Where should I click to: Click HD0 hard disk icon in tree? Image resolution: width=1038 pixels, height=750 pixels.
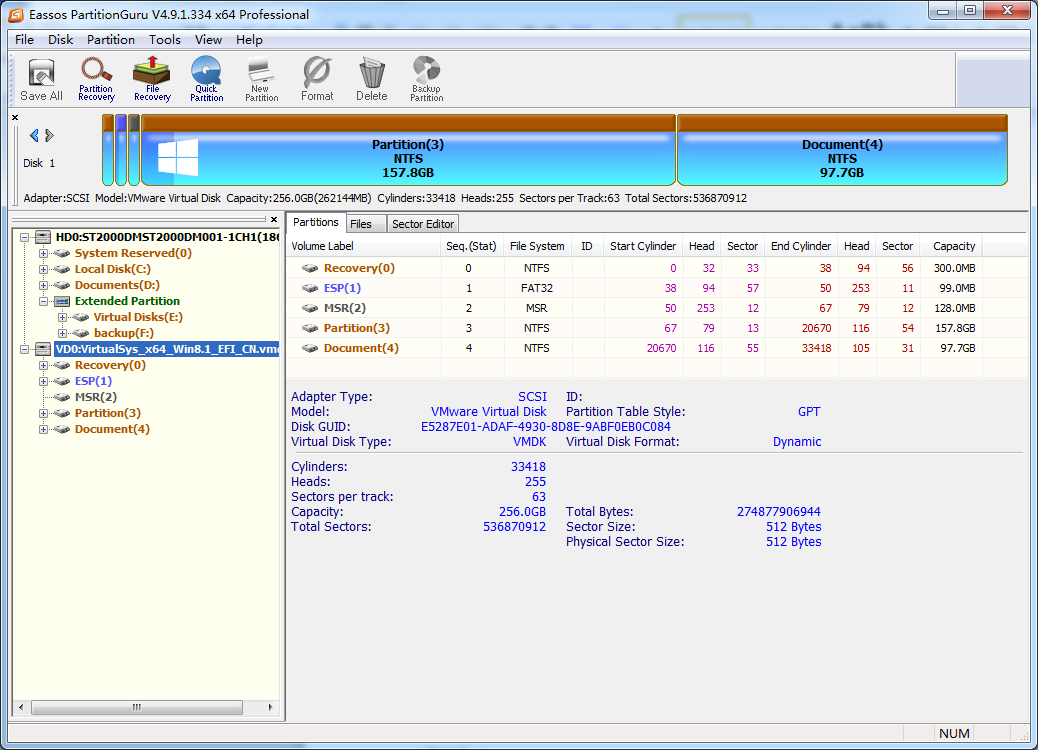43,237
